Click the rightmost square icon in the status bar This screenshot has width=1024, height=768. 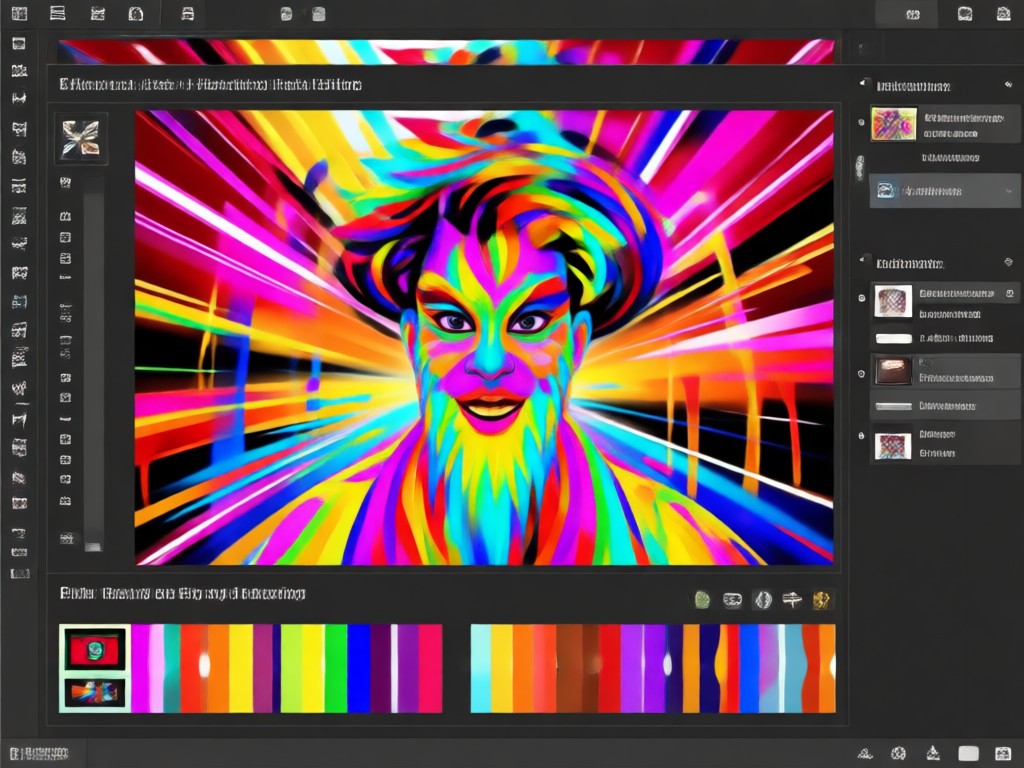1003,754
